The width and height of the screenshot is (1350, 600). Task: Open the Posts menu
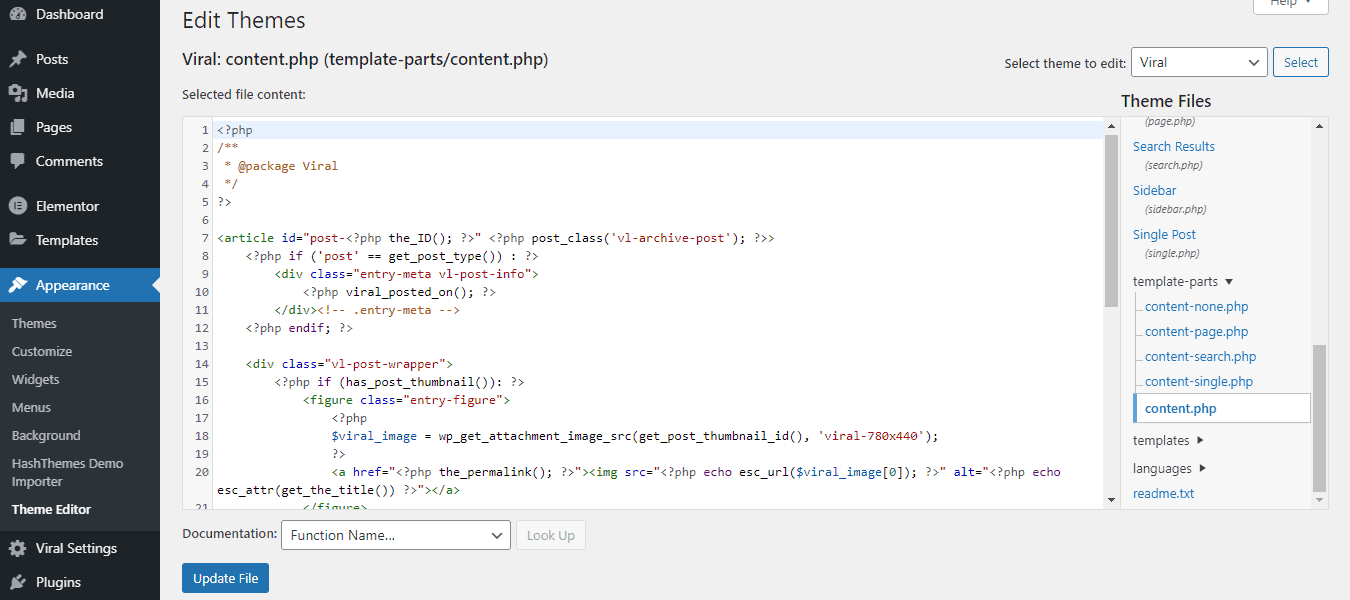80,59
